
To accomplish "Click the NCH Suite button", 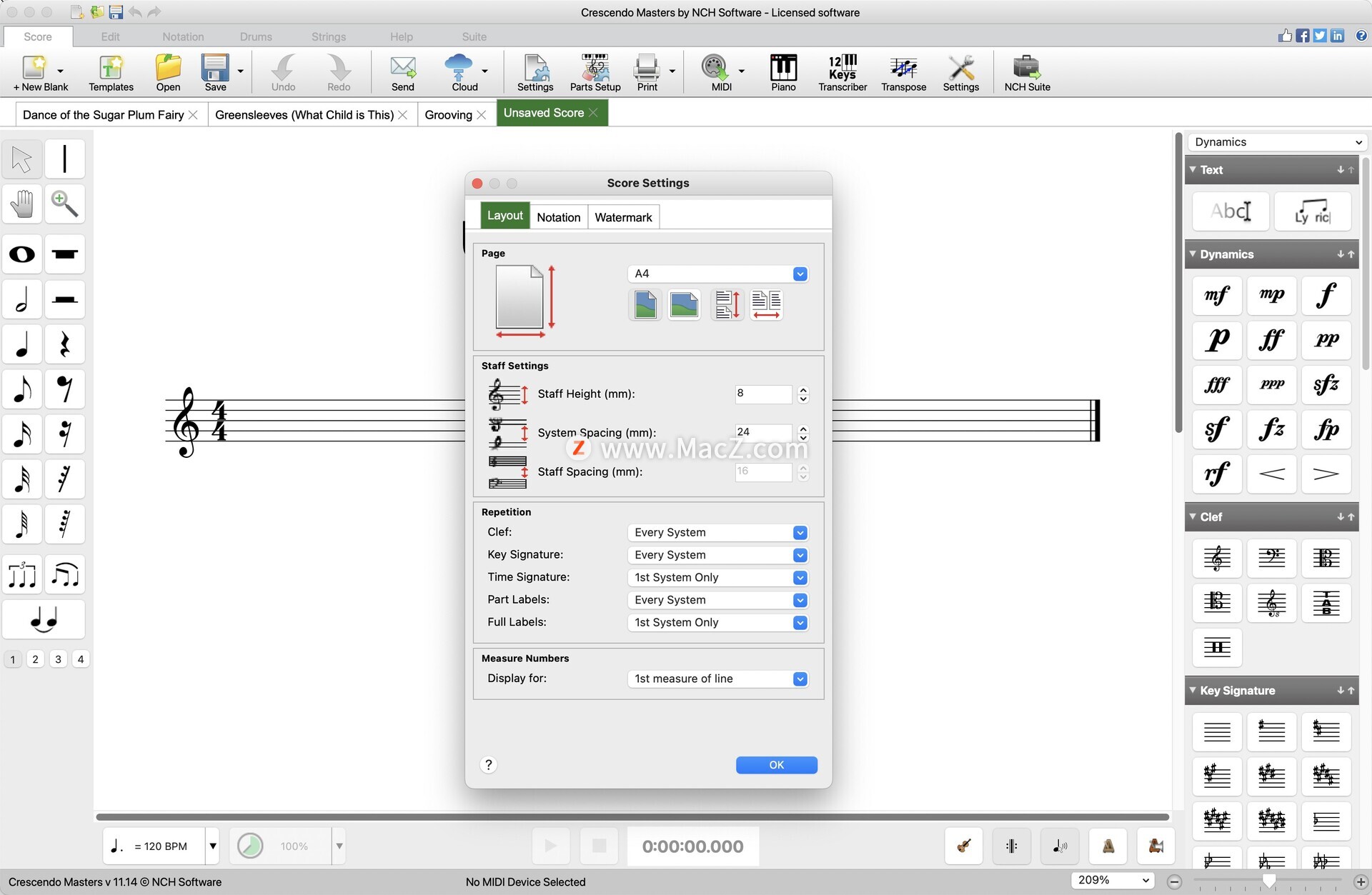I will pyautogui.click(x=1027, y=73).
